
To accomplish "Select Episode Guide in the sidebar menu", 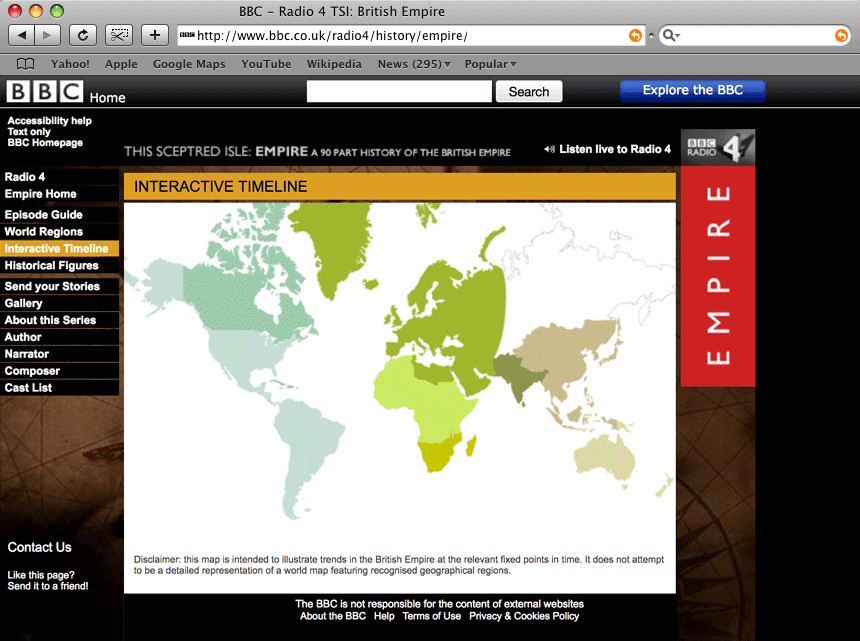I will (x=44, y=215).
